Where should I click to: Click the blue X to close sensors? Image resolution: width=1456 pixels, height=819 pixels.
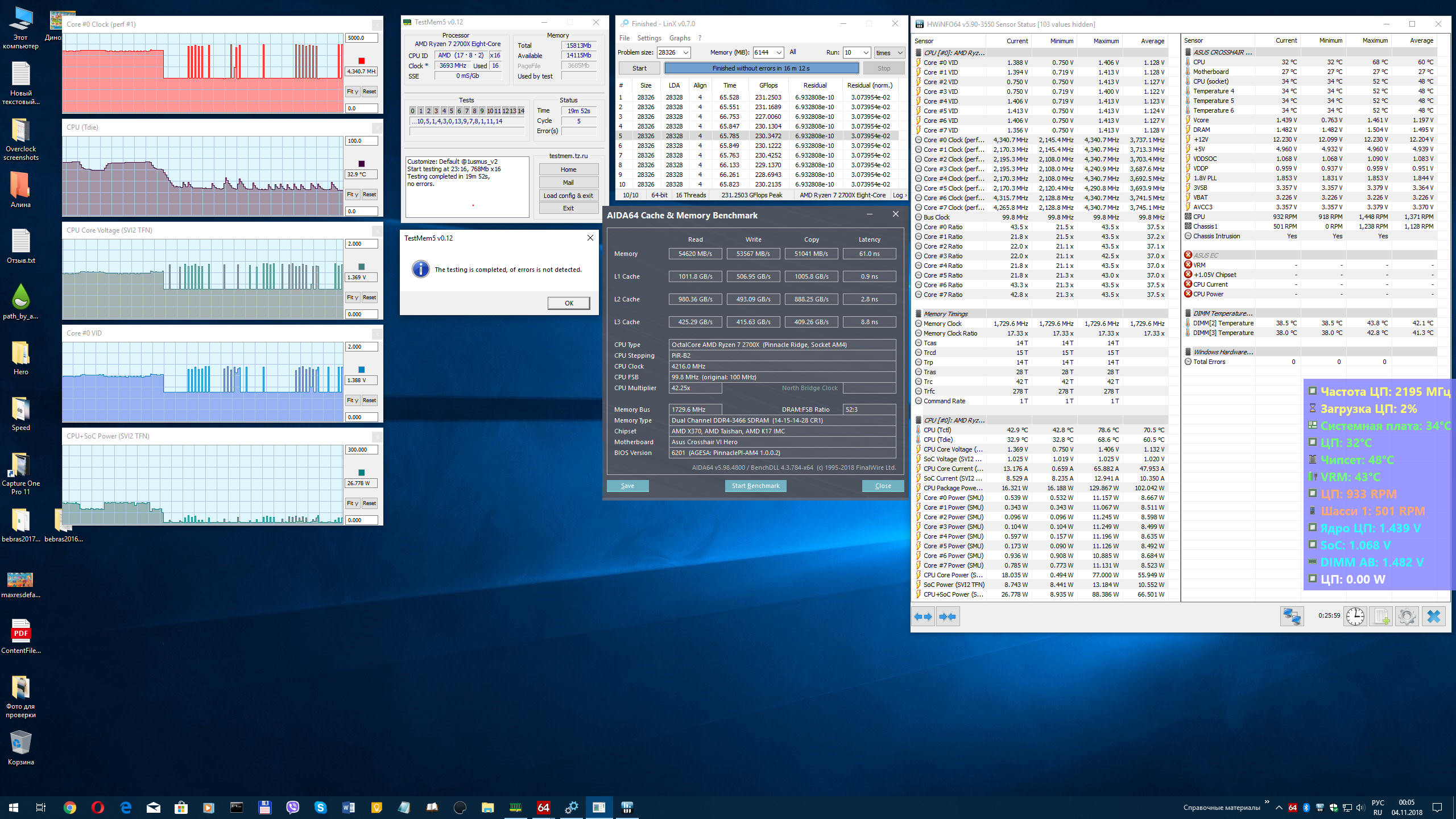click(x=1433, y=617)
